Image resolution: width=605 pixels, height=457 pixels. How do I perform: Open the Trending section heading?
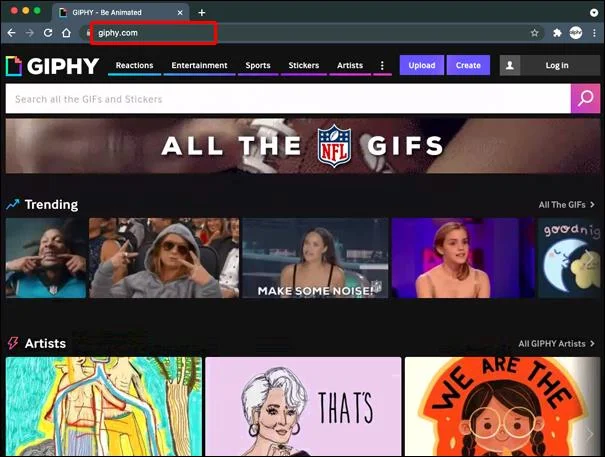(x=51, y=204)
